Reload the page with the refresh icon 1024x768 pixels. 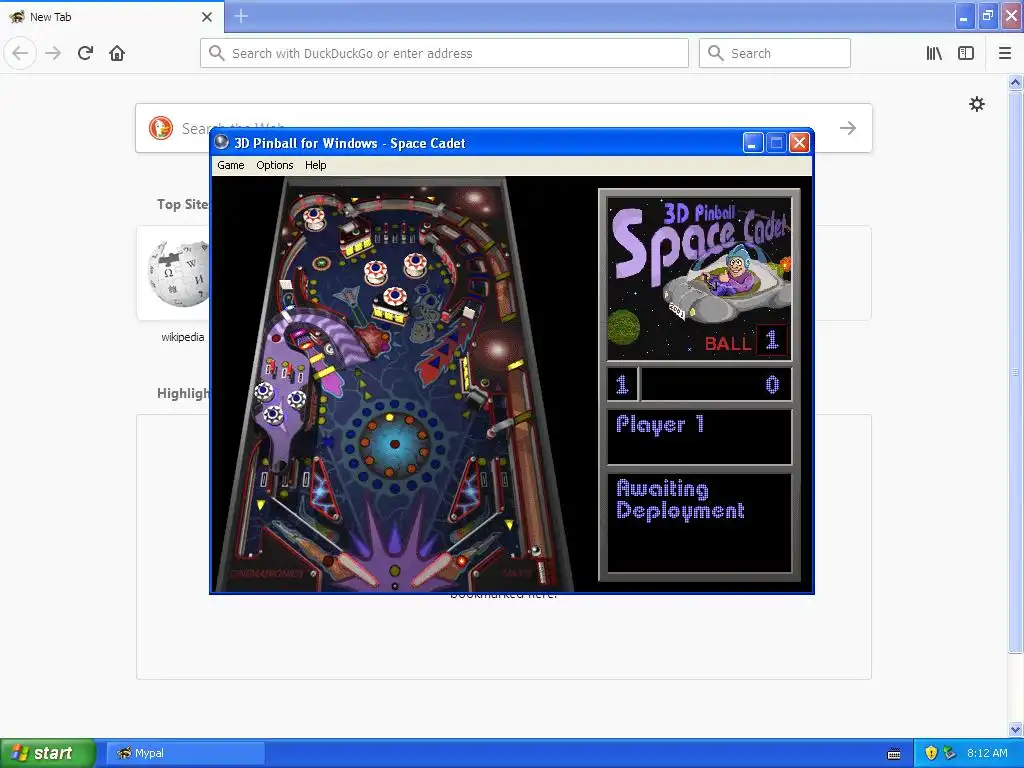click(85, 53)
